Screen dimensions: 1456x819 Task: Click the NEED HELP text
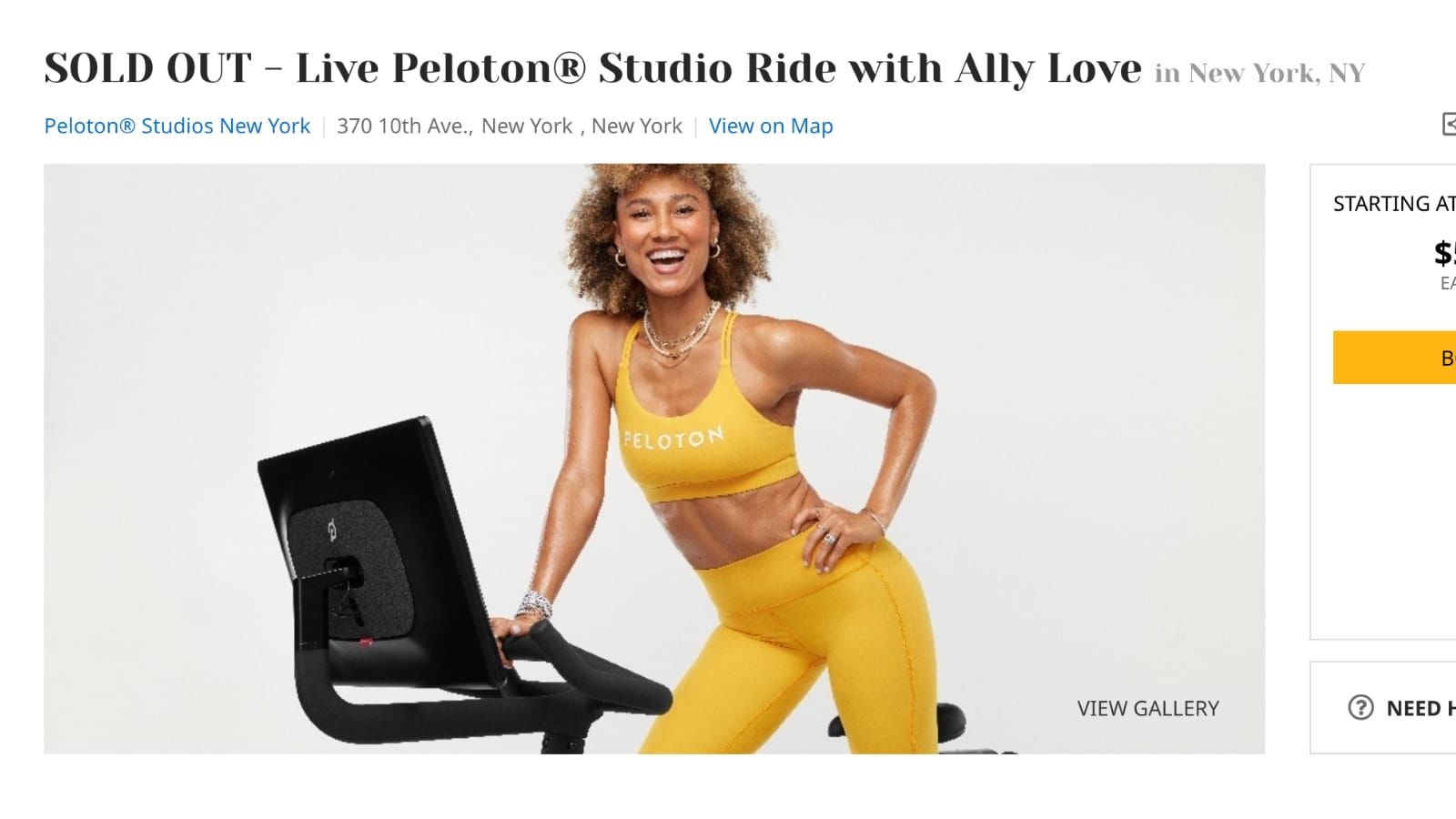[1421, 708]
